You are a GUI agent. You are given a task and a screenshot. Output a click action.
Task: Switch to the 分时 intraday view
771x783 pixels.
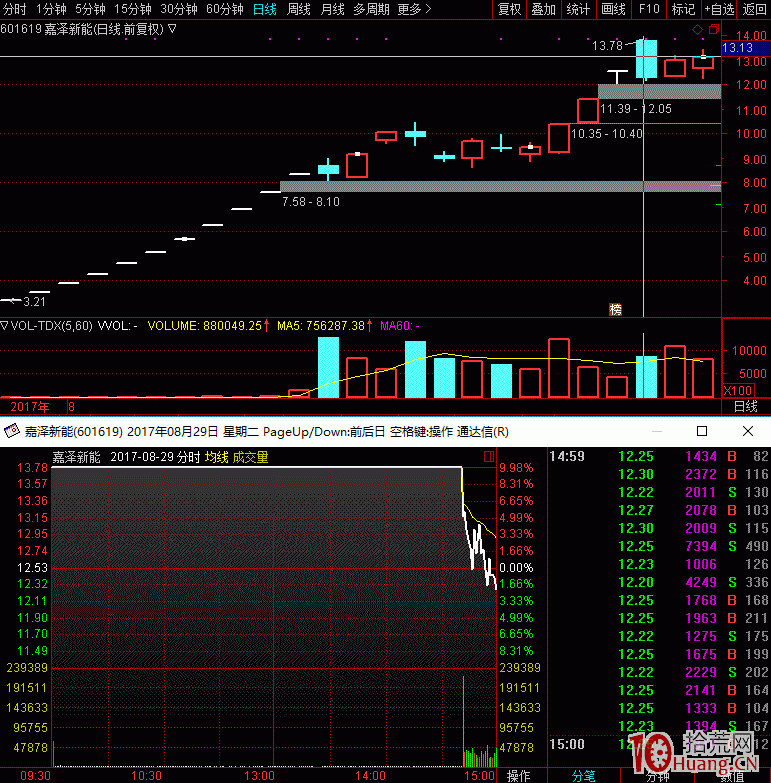14,9
